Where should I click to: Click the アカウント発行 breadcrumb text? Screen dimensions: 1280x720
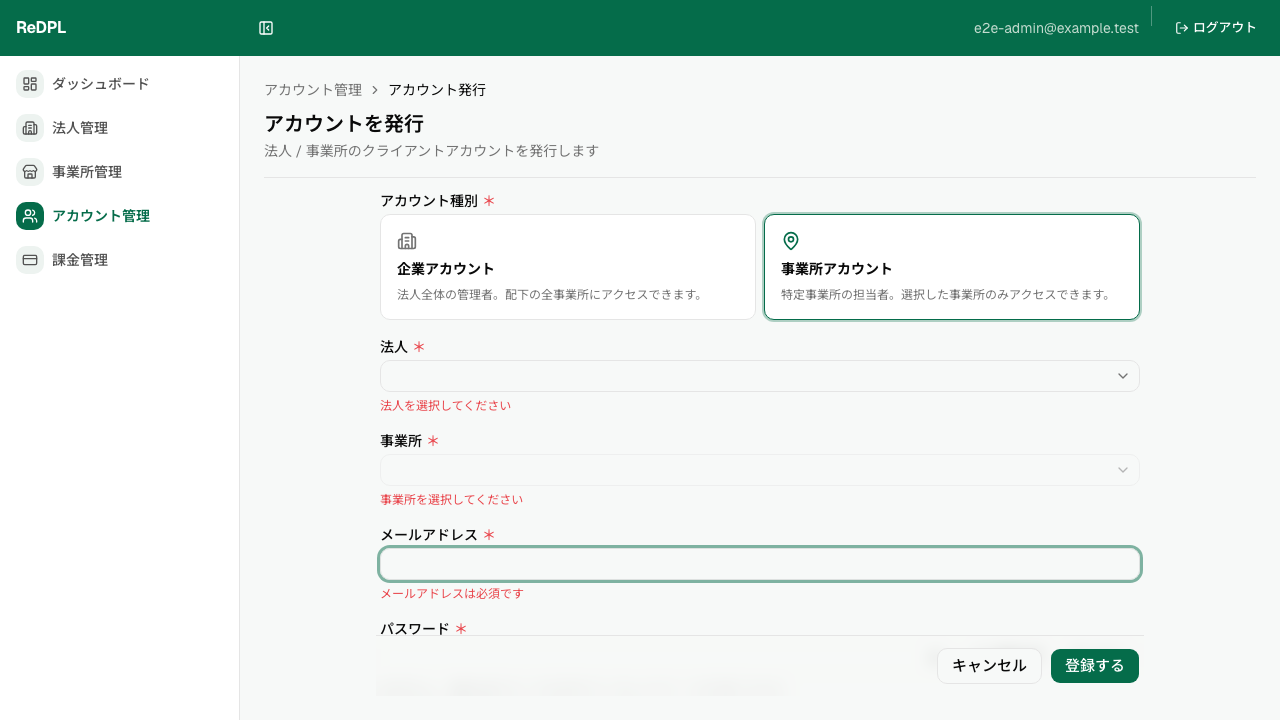437,90
